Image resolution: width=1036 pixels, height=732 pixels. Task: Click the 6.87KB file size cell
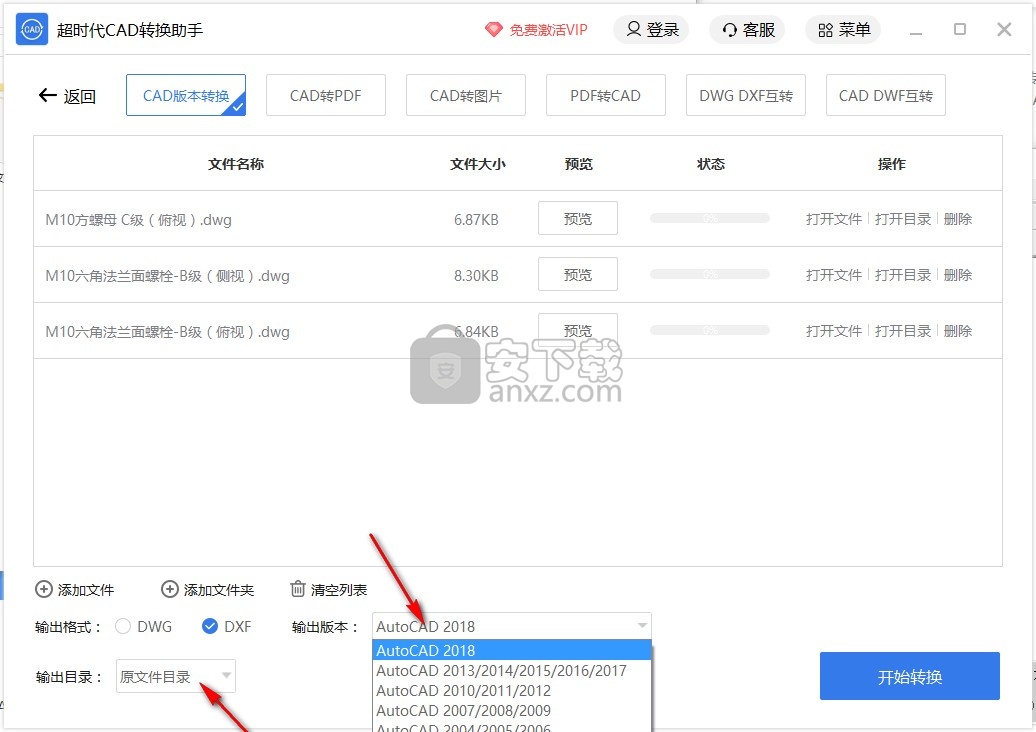point(476,219)
